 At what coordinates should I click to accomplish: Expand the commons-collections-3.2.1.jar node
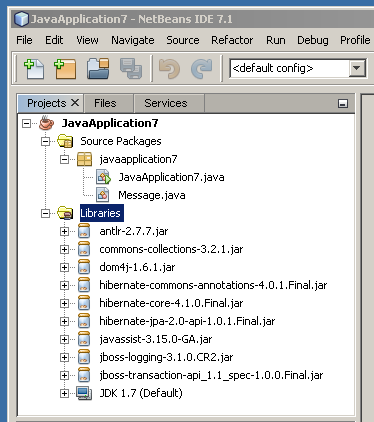coord(64,250)
